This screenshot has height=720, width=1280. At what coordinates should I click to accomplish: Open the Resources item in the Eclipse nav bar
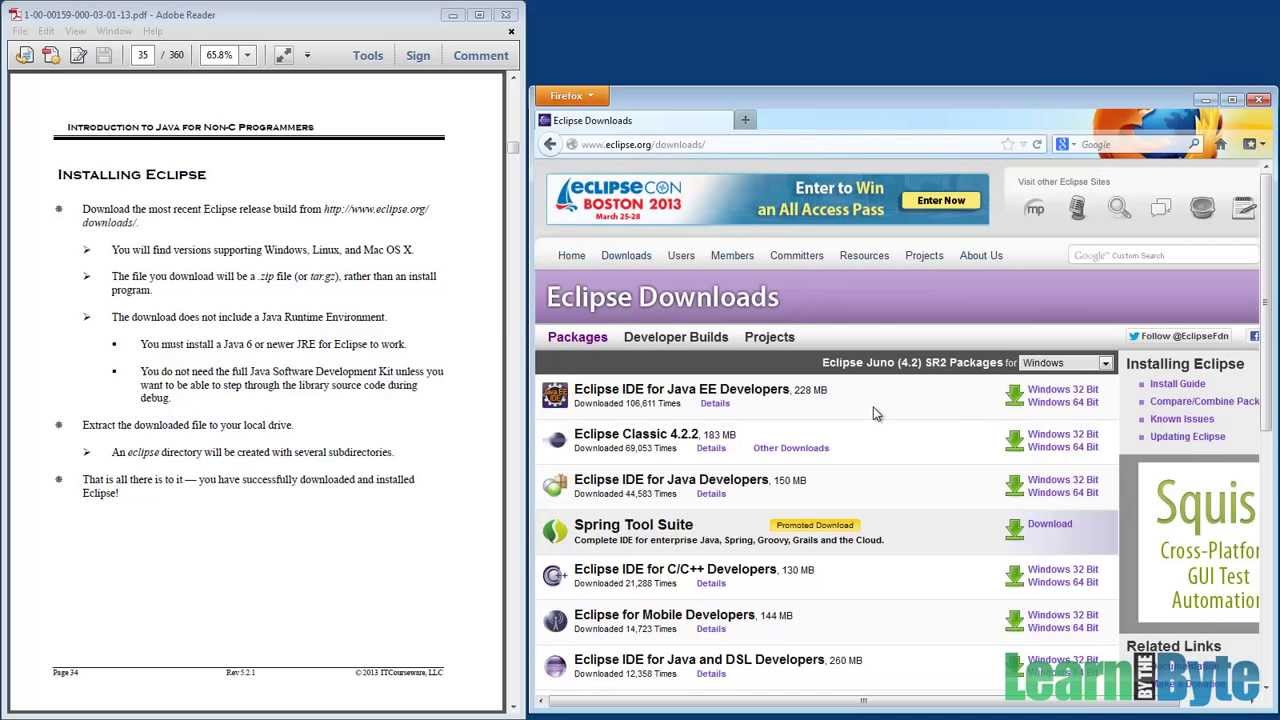tap(864, 255)
